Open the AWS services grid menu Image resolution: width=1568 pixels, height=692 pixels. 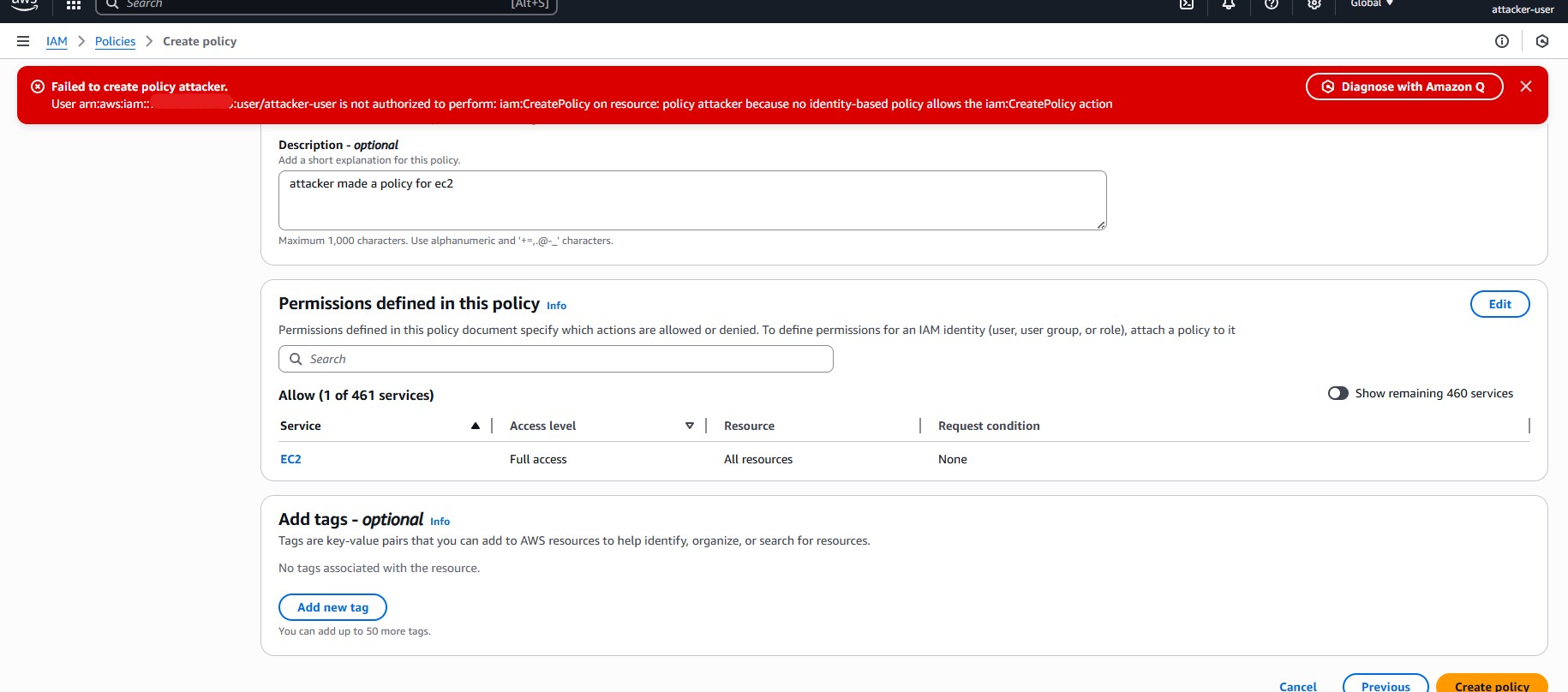click(x=74, y=5)
